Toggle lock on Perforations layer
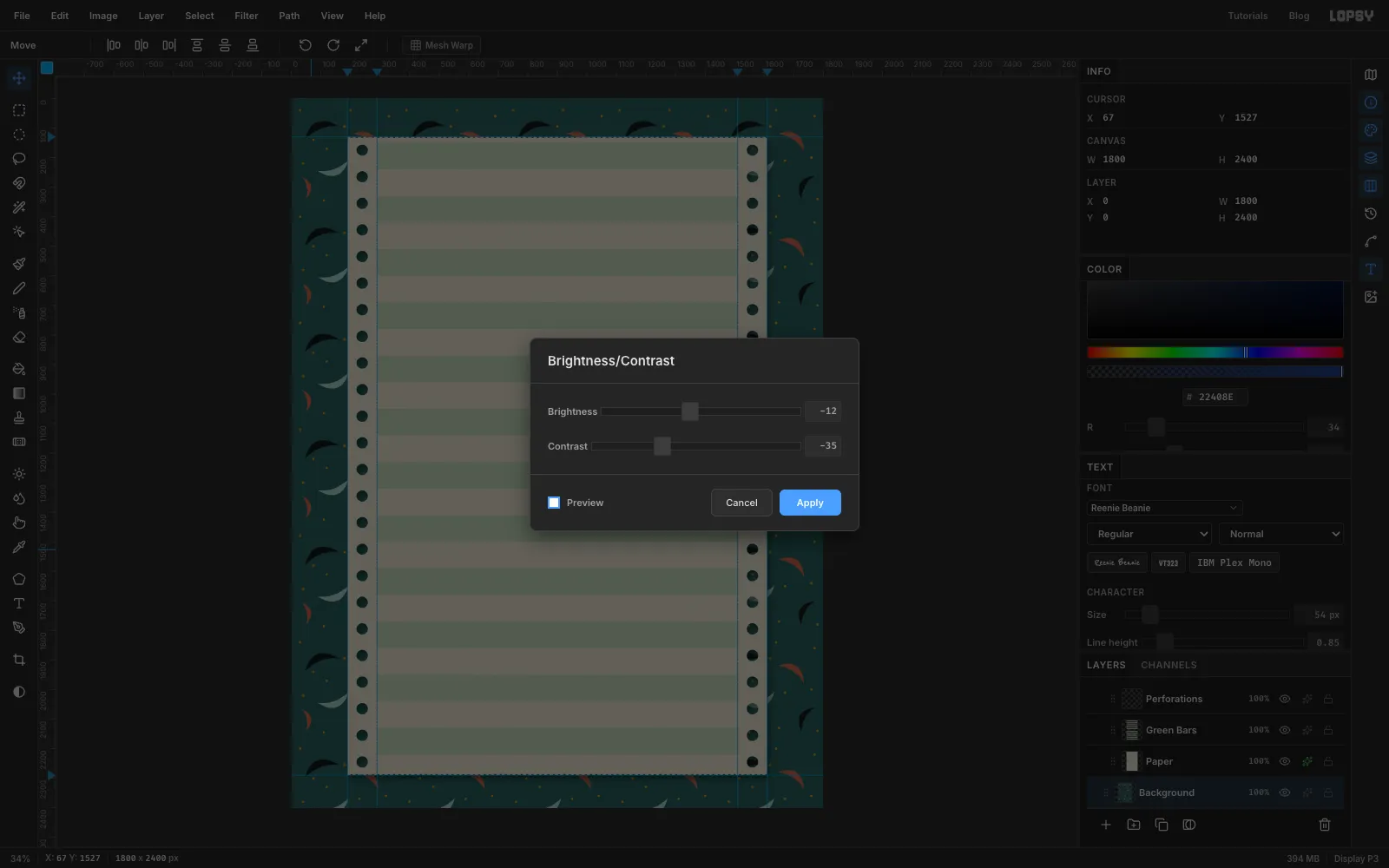The height and width of the screenshot is (868, 1389). [1328, 699]
